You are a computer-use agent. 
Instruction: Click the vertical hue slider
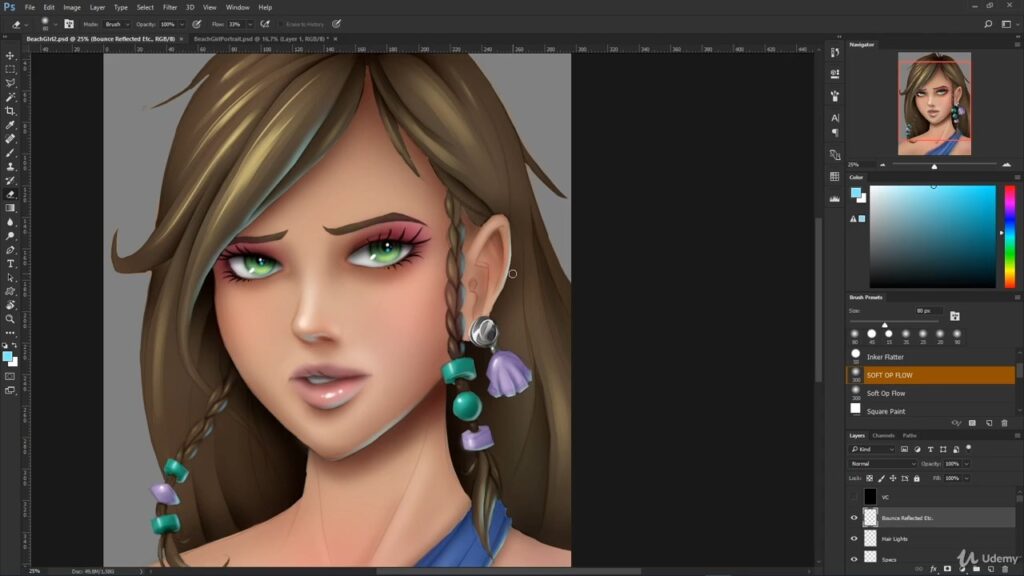coord(1010,236)
